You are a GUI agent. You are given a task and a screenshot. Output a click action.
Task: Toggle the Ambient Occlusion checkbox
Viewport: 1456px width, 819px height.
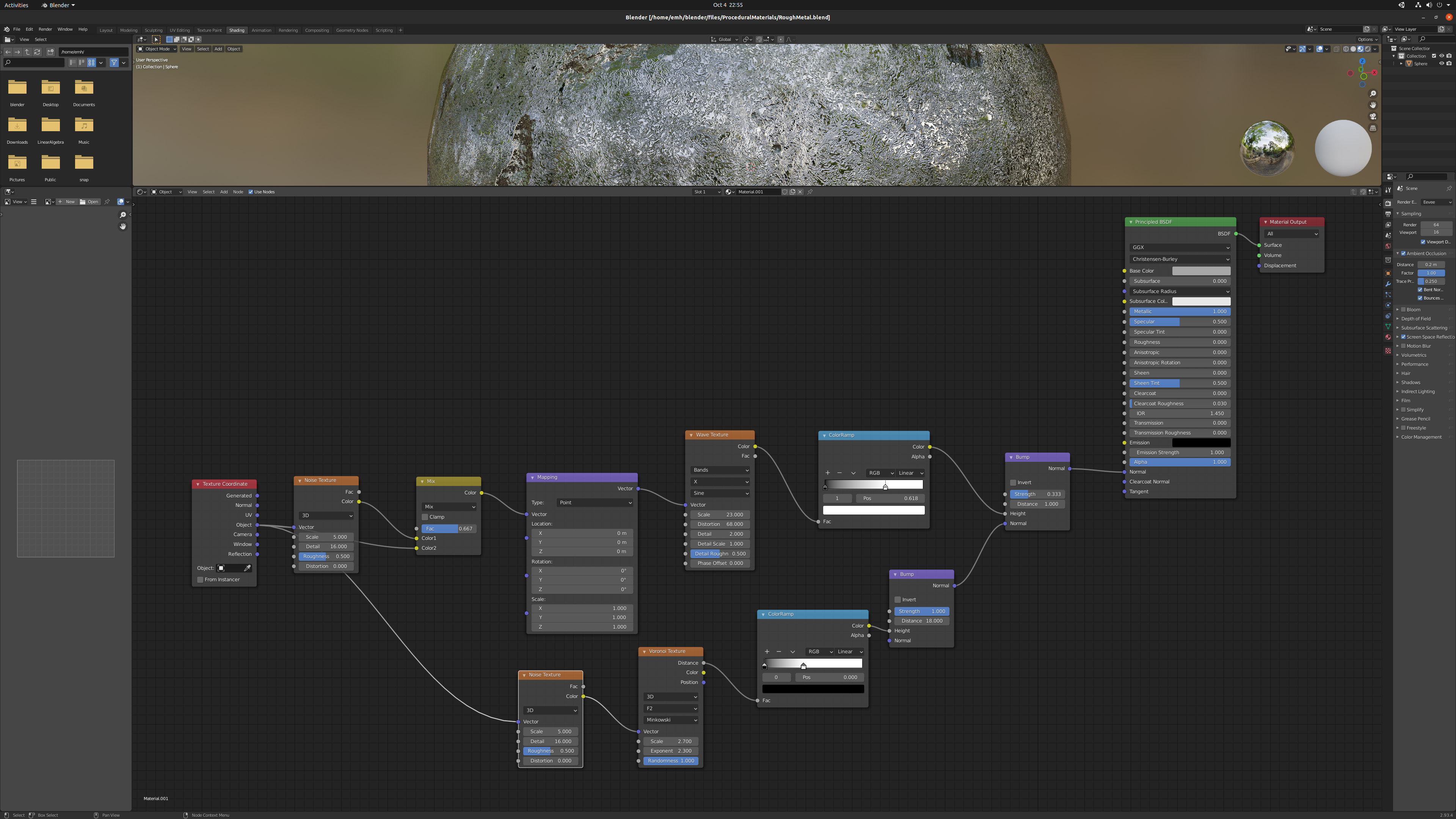click(1403, 254)
